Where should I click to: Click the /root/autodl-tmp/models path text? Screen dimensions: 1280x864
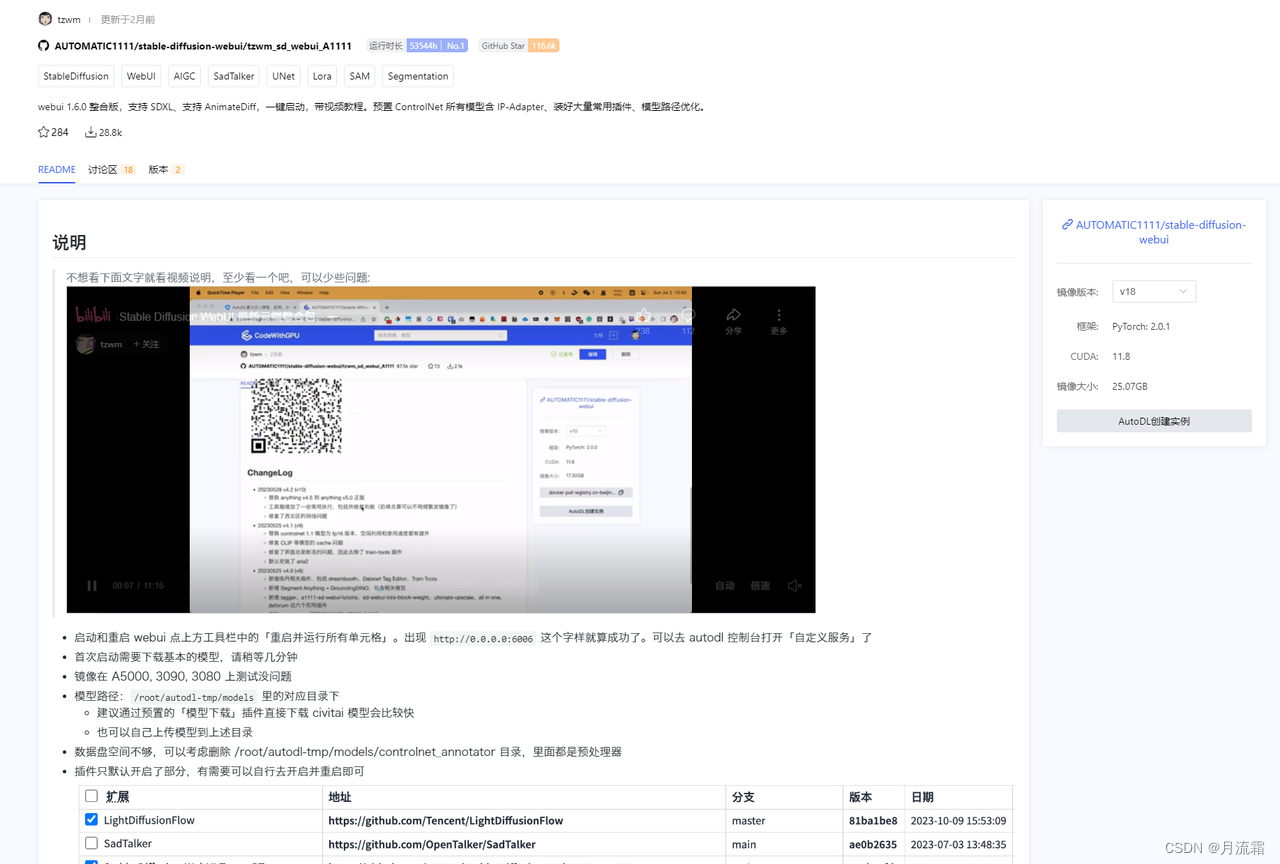click(x=193, y=696)
